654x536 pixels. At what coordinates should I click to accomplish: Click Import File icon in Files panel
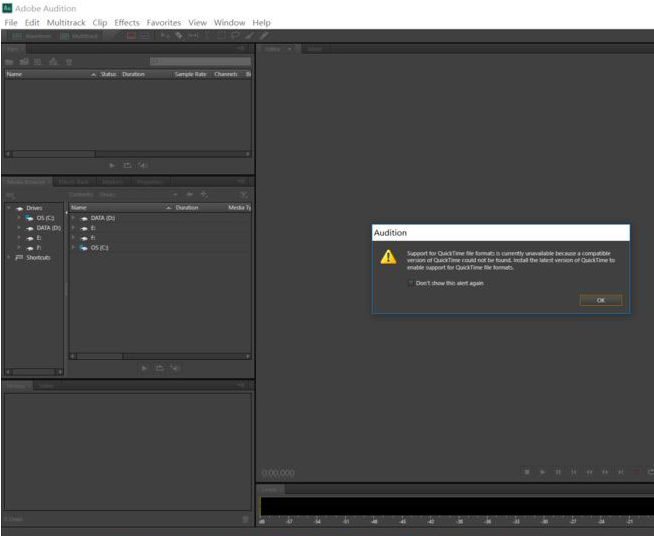[24, 62]
